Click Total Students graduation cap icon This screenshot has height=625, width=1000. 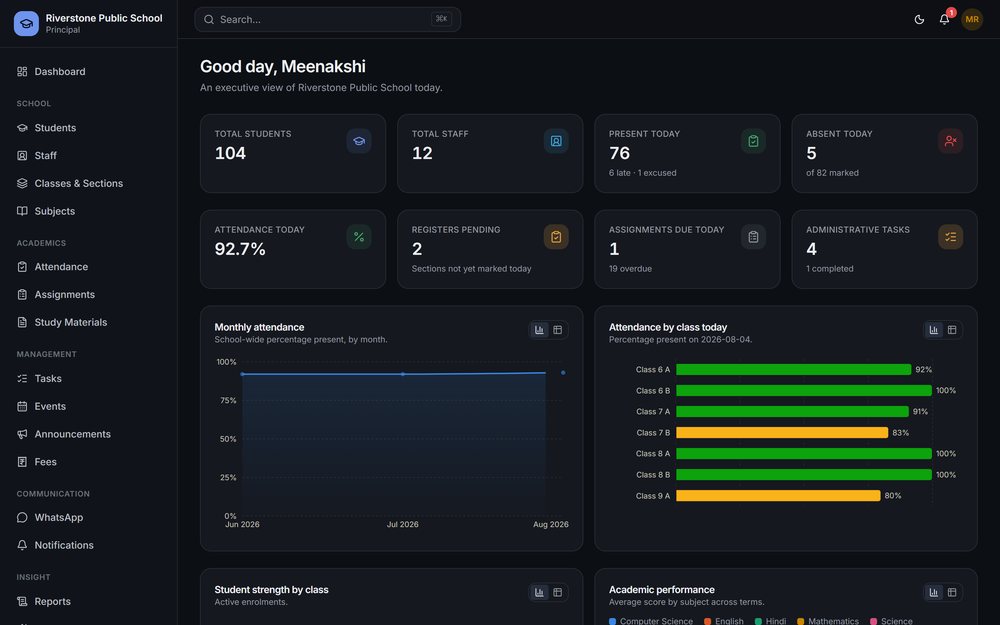point(359,141)
